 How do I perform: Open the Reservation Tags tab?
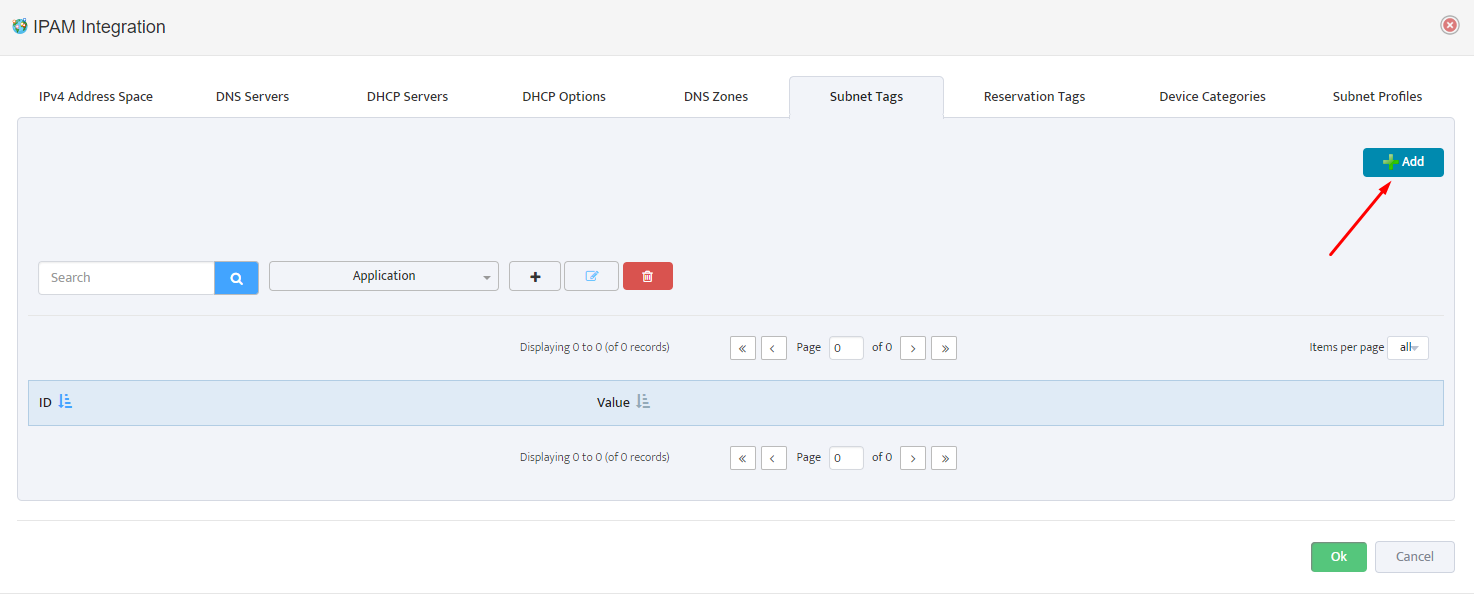click(x=1034, y=97)
